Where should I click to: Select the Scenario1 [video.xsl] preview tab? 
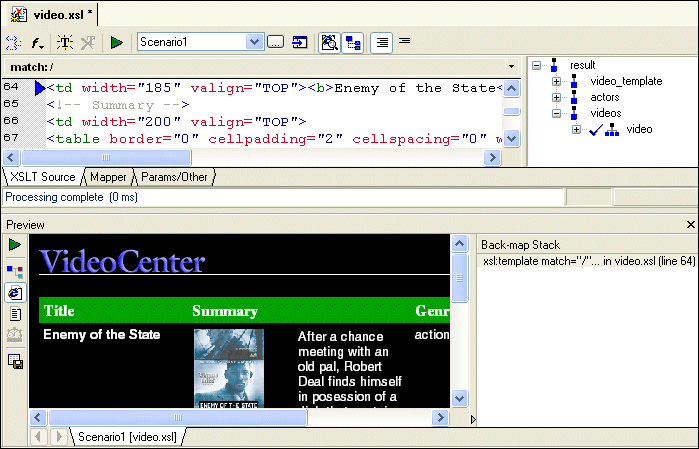[127, 437]
